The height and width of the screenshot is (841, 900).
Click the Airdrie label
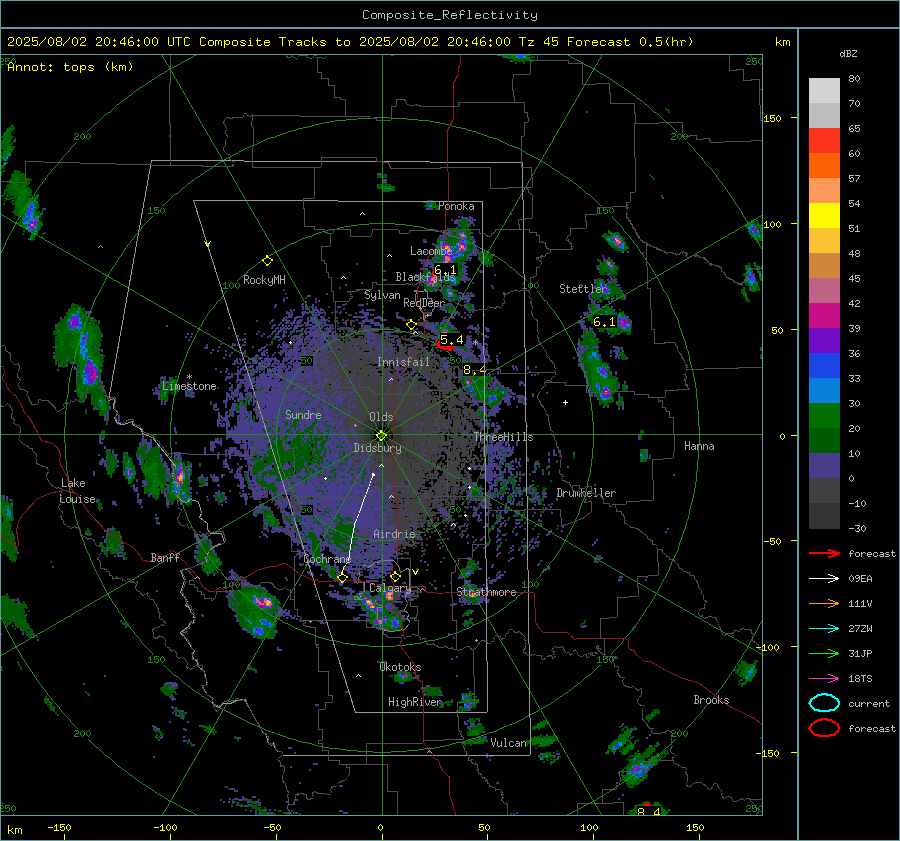(x=394, y=534)
